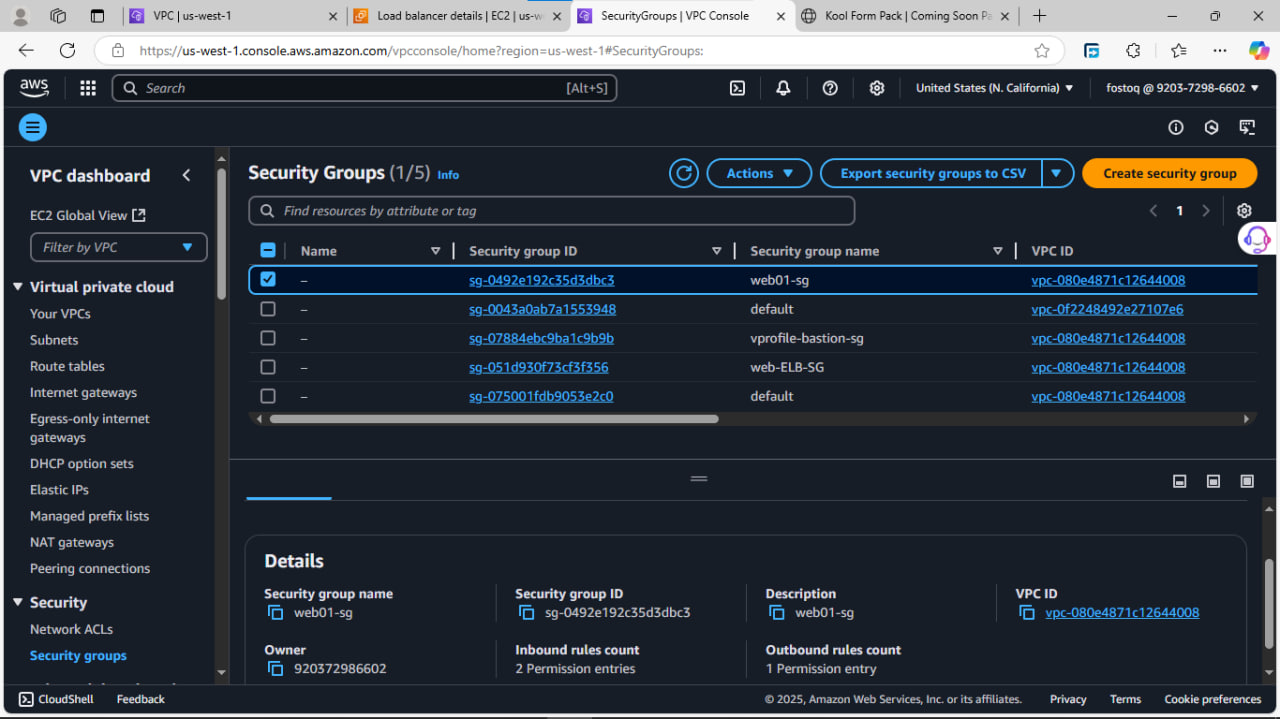Image resolution: width=1280 pixels, height=719 pixels.
Task: Minimize the details split panel
Action: [x=1180, y=481]
